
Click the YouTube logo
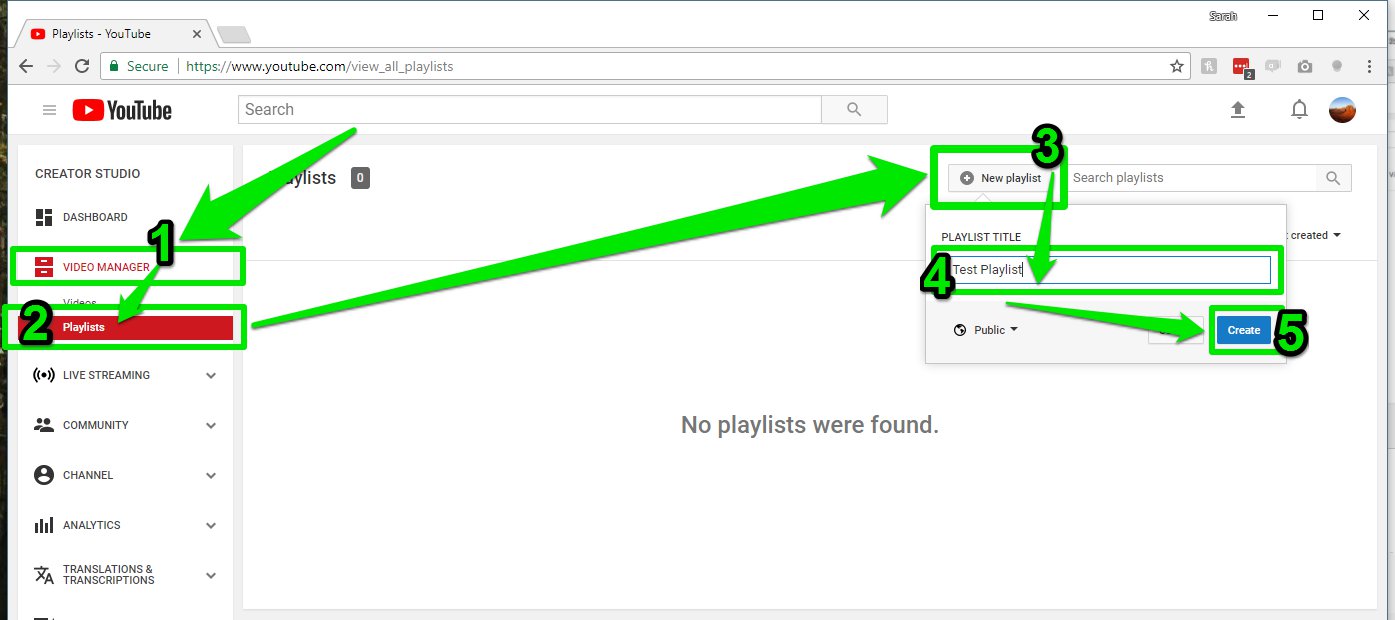tap(122, 110)
